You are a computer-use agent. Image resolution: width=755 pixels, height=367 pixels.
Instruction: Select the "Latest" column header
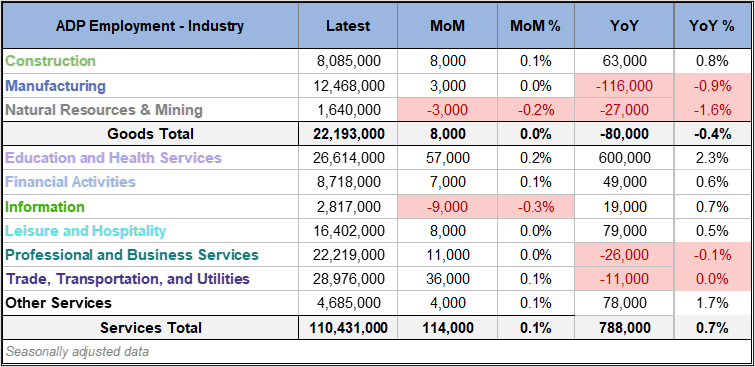pyautogui.click(x=348, y=26)
